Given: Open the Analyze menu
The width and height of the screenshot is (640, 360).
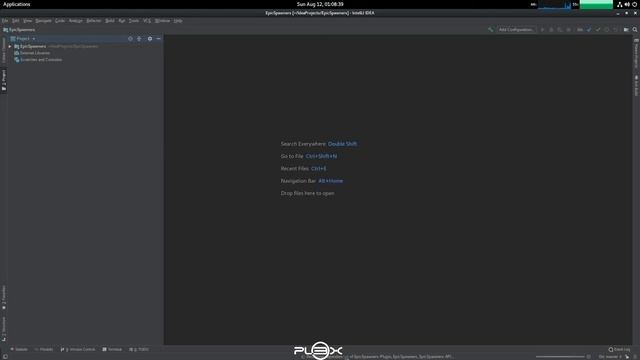Looking at the screenshot, I should click(x=76, y=21).
